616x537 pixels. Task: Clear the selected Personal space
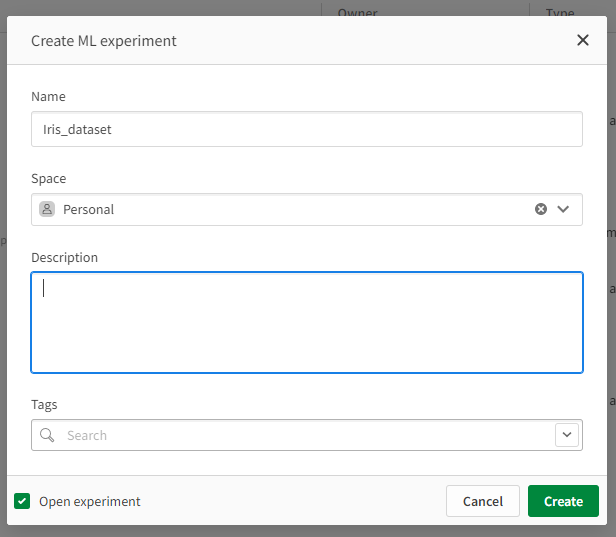click(x=541, y=209)
